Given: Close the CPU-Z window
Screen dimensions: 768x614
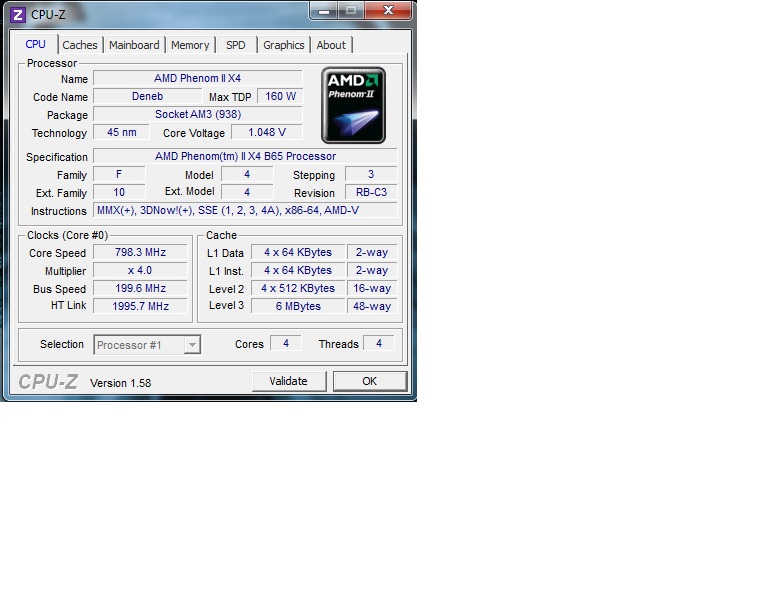Looking at the screenshot, I should (x=389, y=10).
